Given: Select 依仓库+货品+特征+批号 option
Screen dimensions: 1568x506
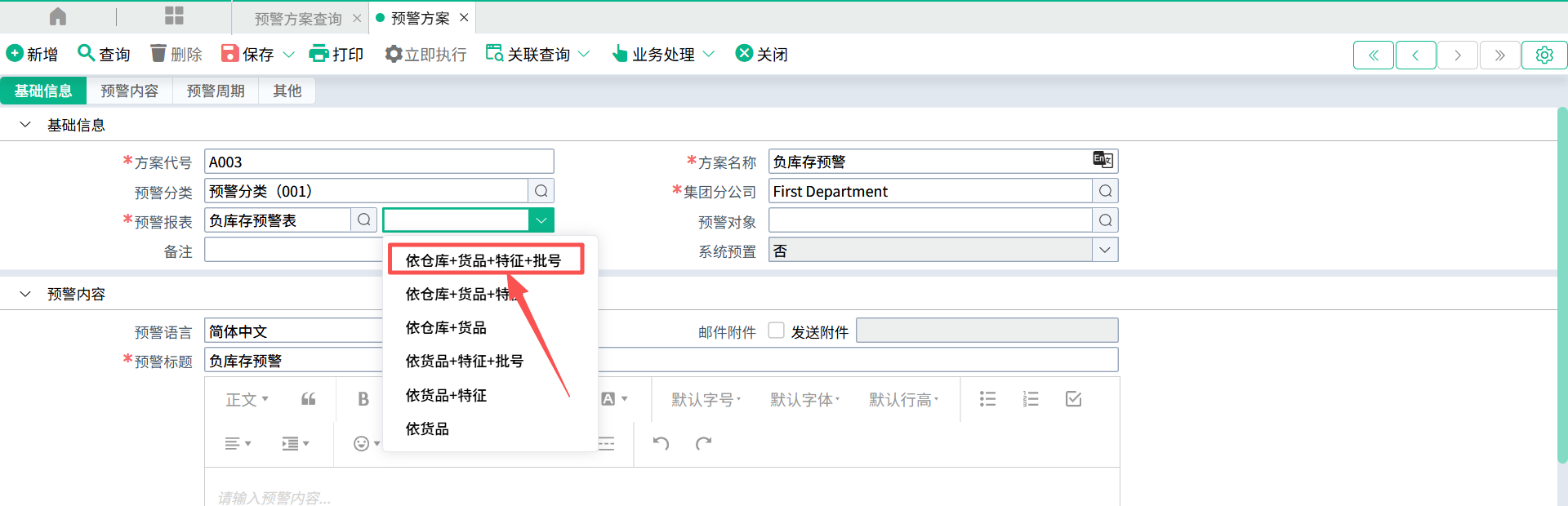Looking at the screenshot, I should [483, 260].
